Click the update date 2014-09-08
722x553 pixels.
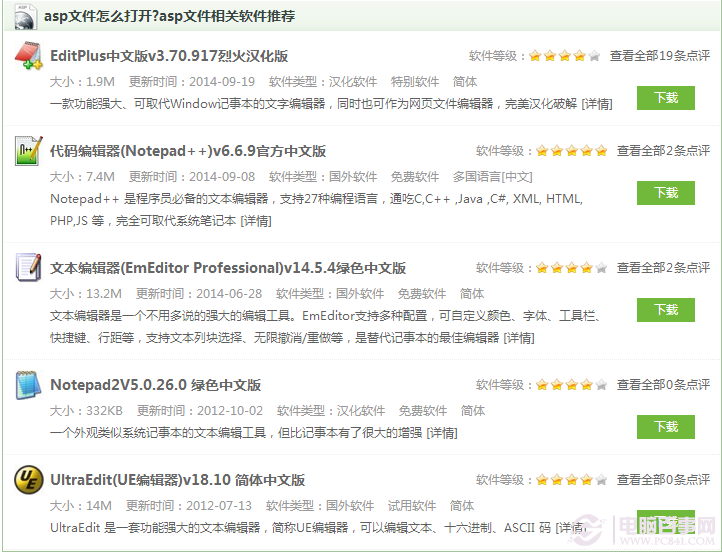coord(222,177)
